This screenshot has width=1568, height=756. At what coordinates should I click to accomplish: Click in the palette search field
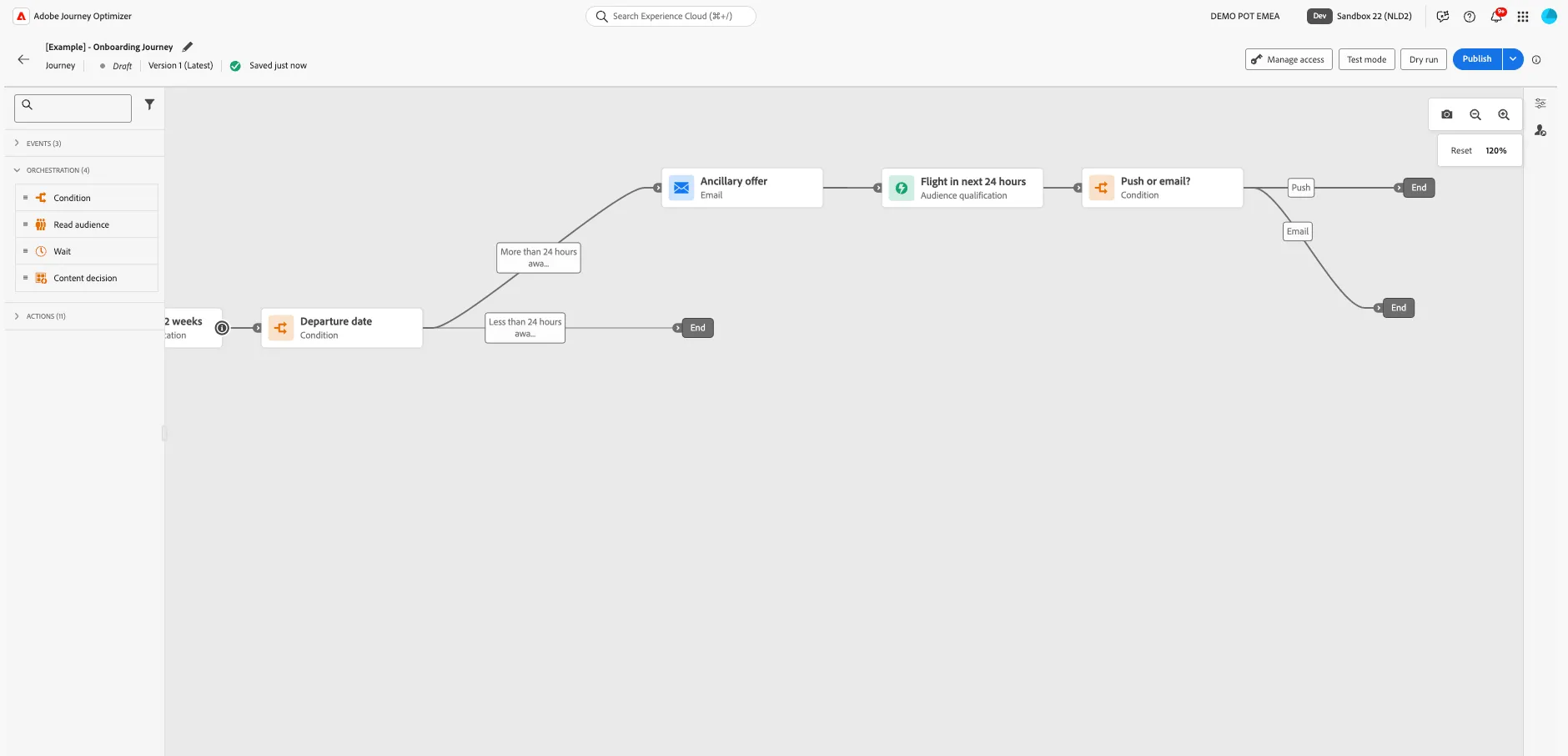73,108
